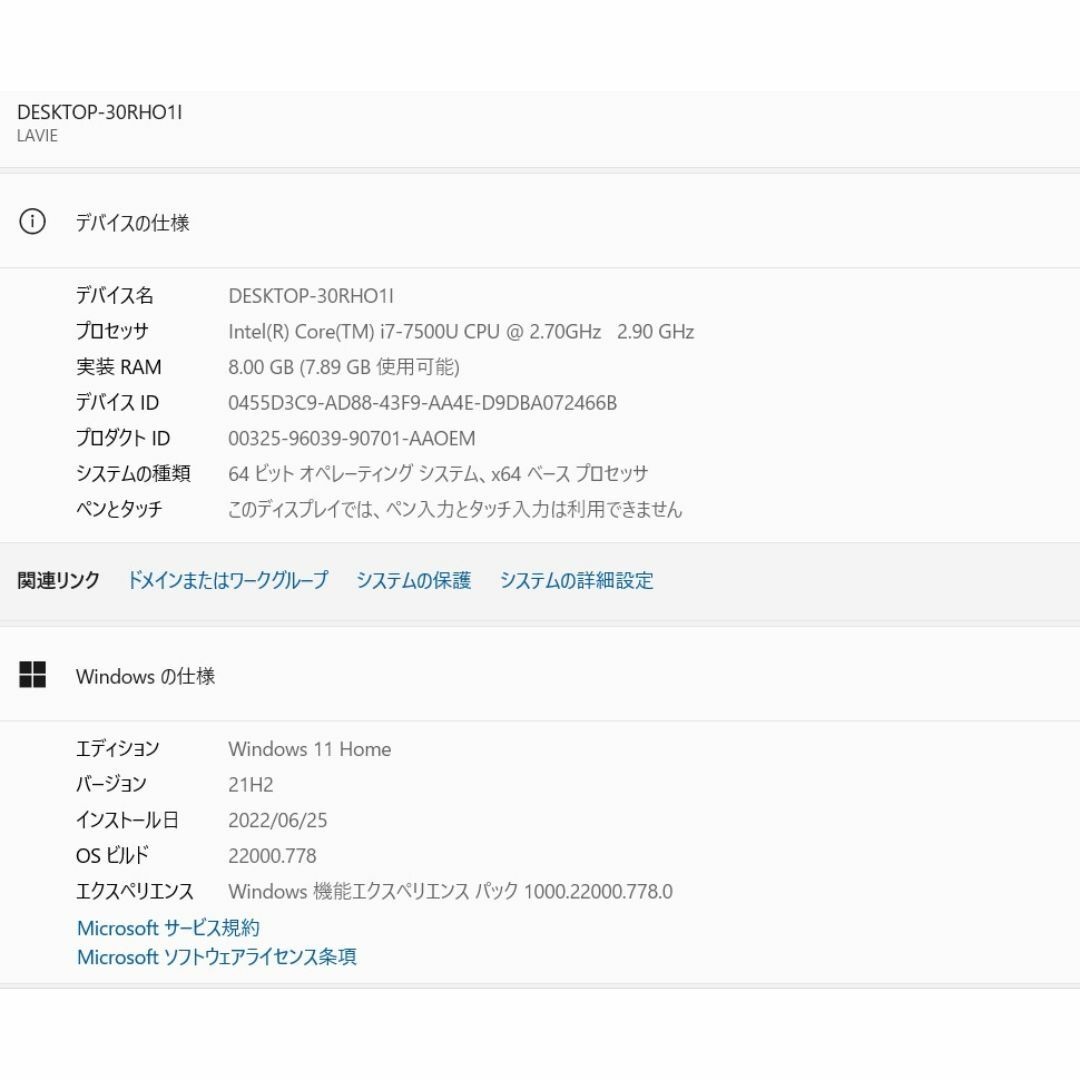The image size is (1080, 1080).
Task: Click the エクスペリエンス label
Action: 134,891
